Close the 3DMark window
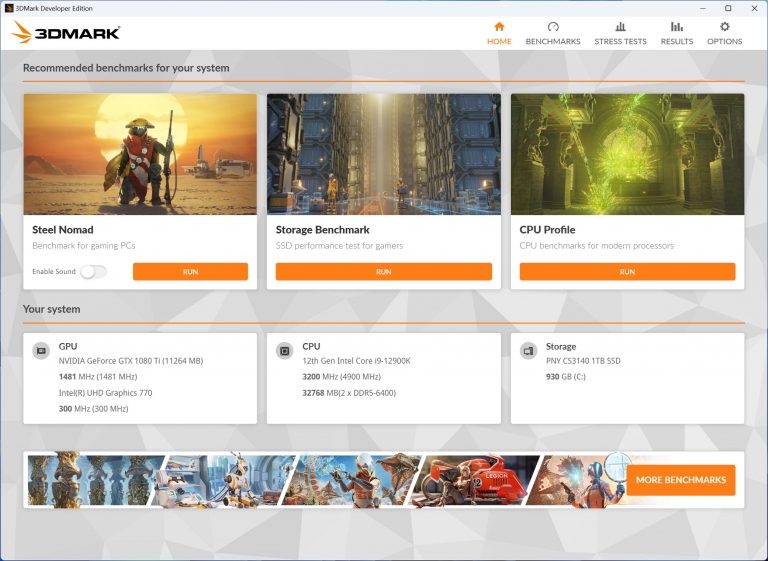 pyautogui.click(x=754, y=8)
